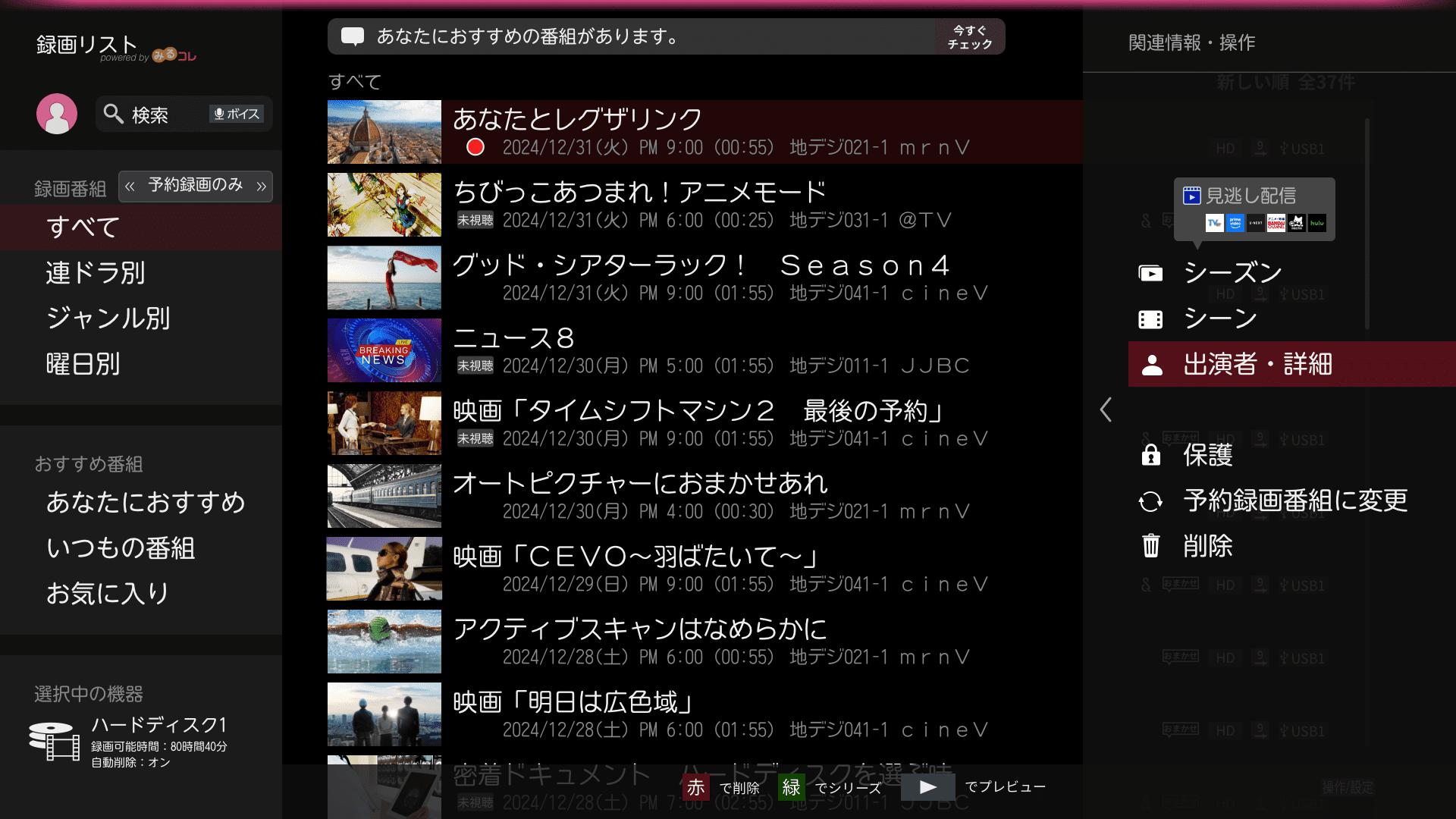Click the right arrow on 予約録画のみ filter
Image resolution: width=1456 pixels, height=819 pixels.
coord(261,186)
